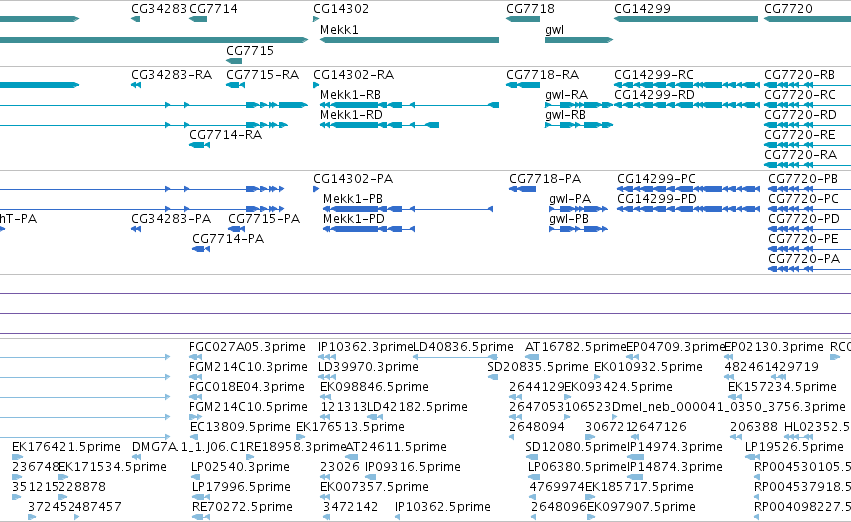Click the CG14299-RC transcript label
Screen dimensions: 851x522
(x=653, y=75)
